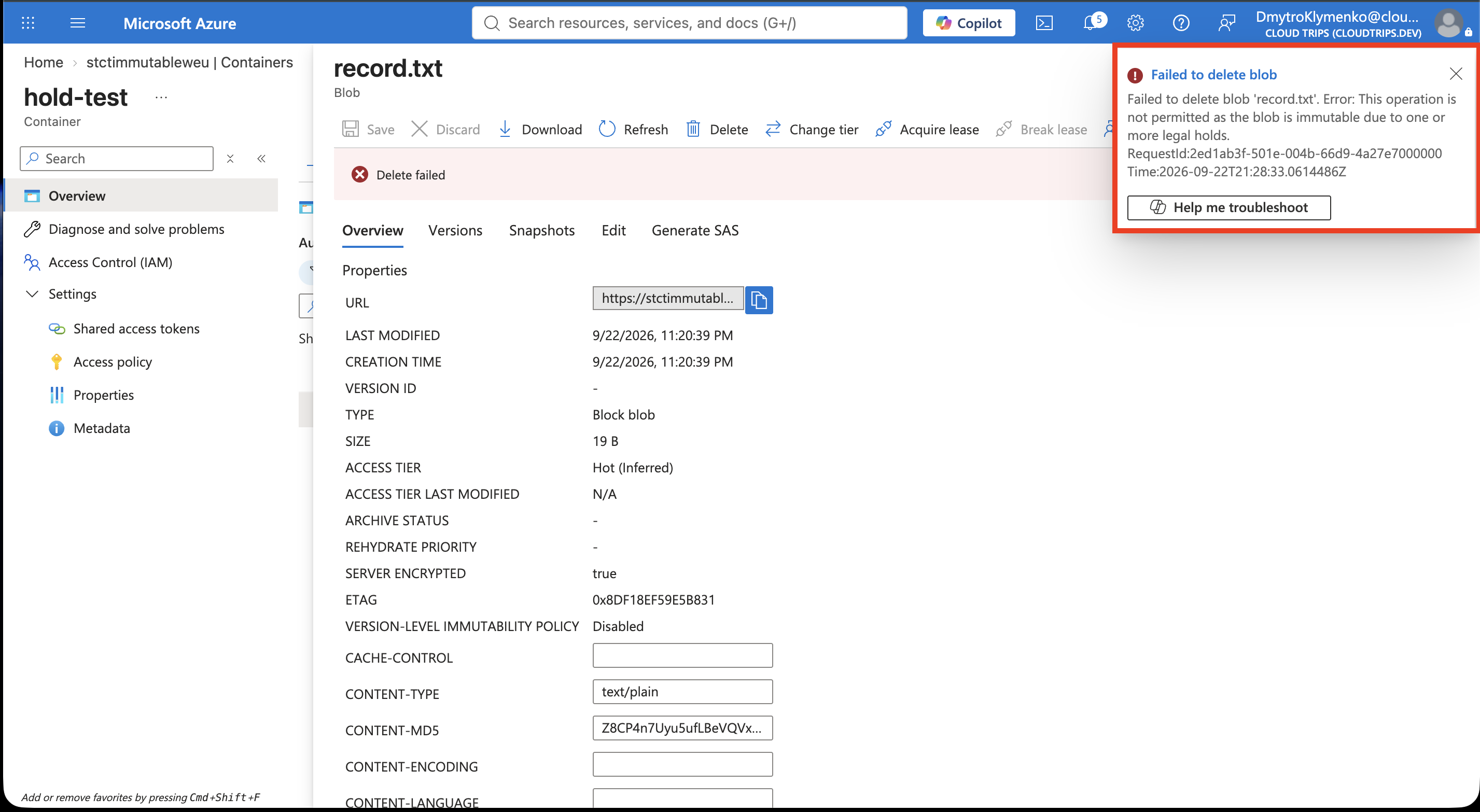1480x812 pixels.
Task: Click the Delete blob button
Action: [x=718, y=129]
